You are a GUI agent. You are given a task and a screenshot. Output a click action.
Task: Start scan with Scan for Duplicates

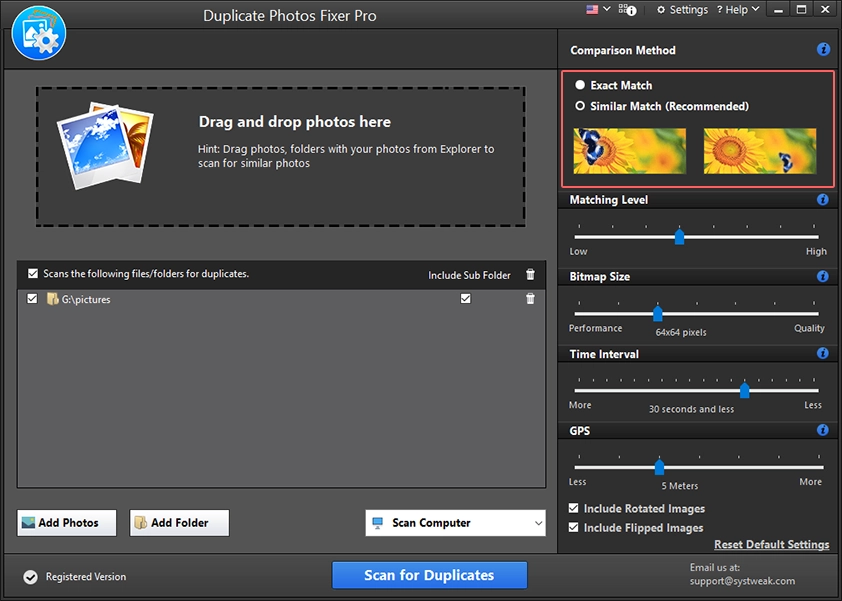coord(430,575)
